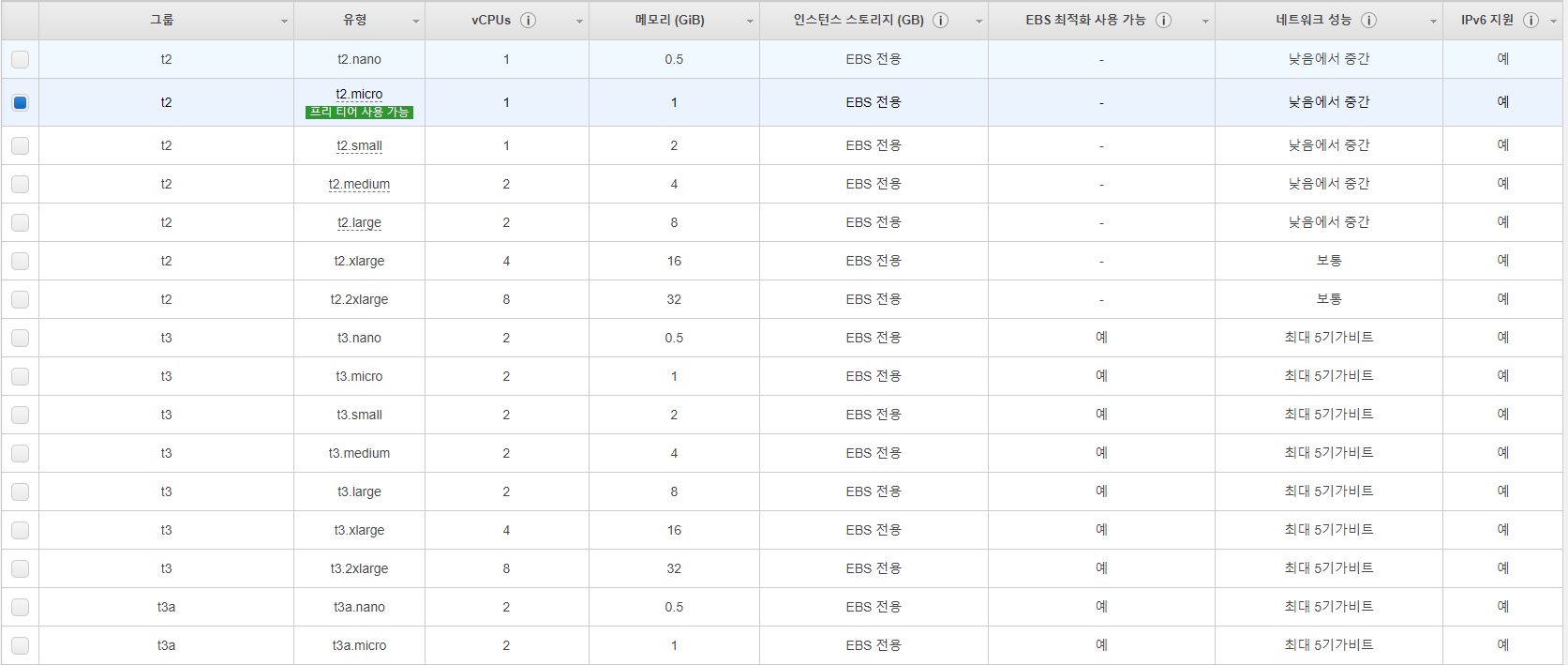
Task: Select the t3a.nano row checkbox
Action: 20,607
